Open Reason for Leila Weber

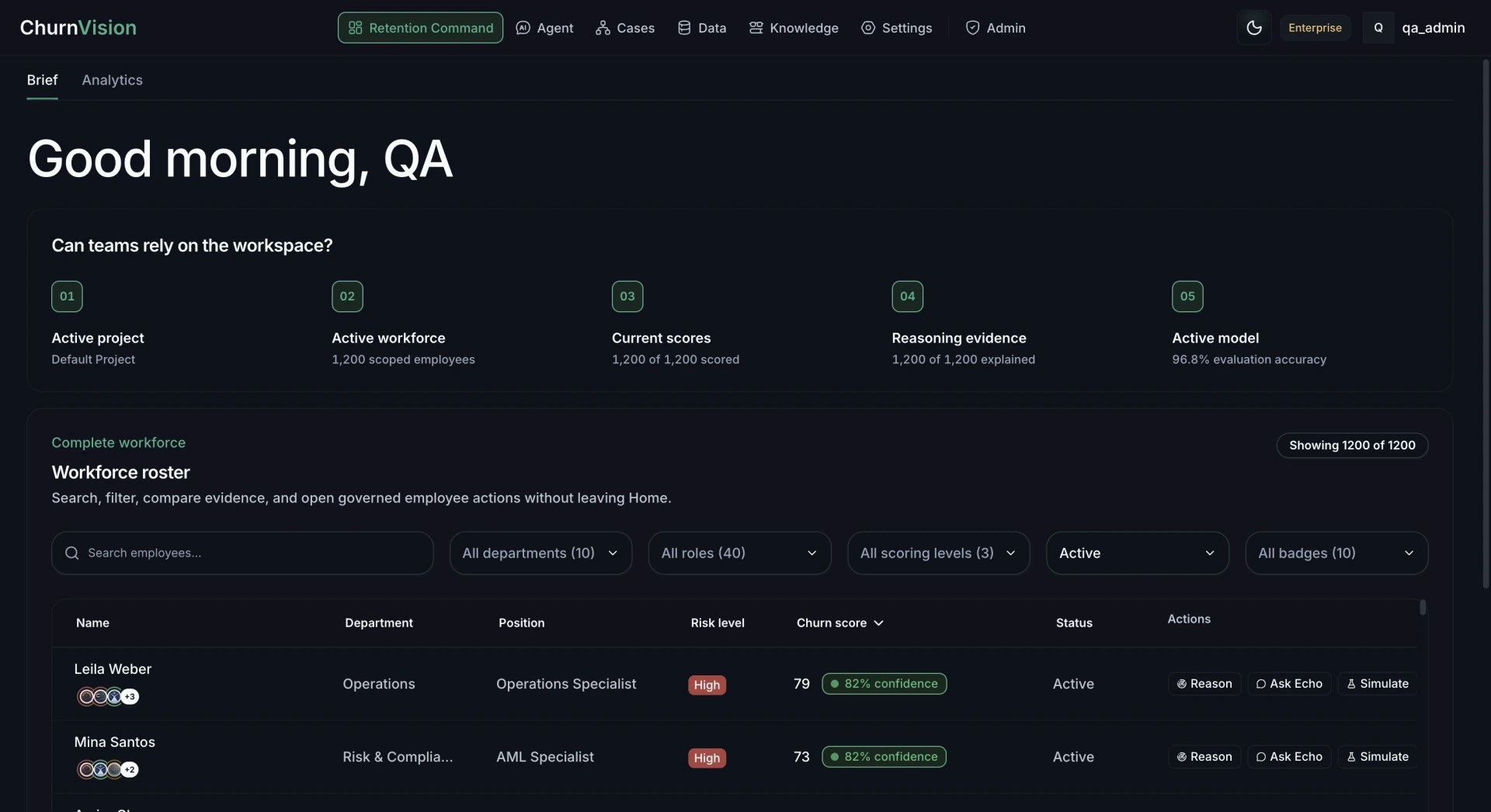(1204, 684)
